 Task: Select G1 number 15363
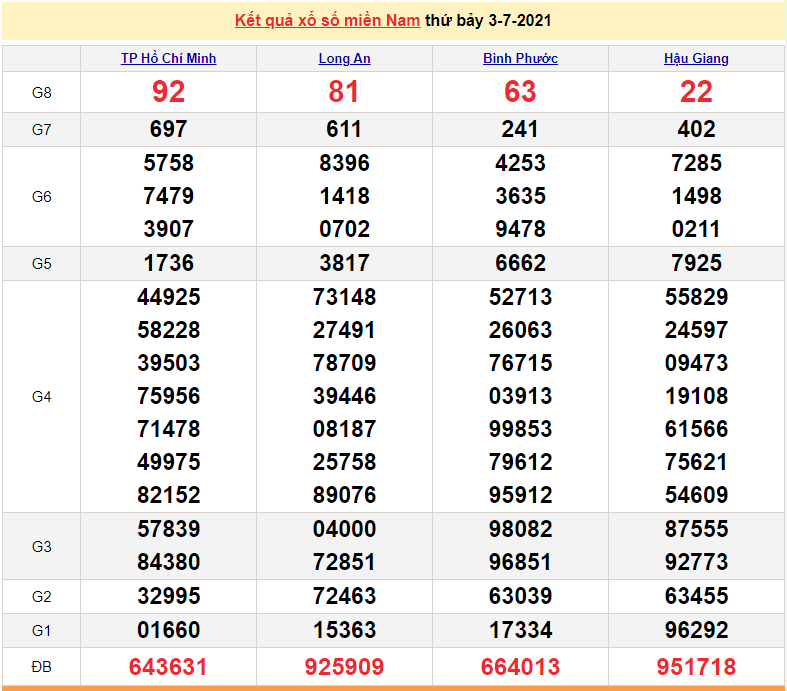pyautogui.click(x=344, y=631)
